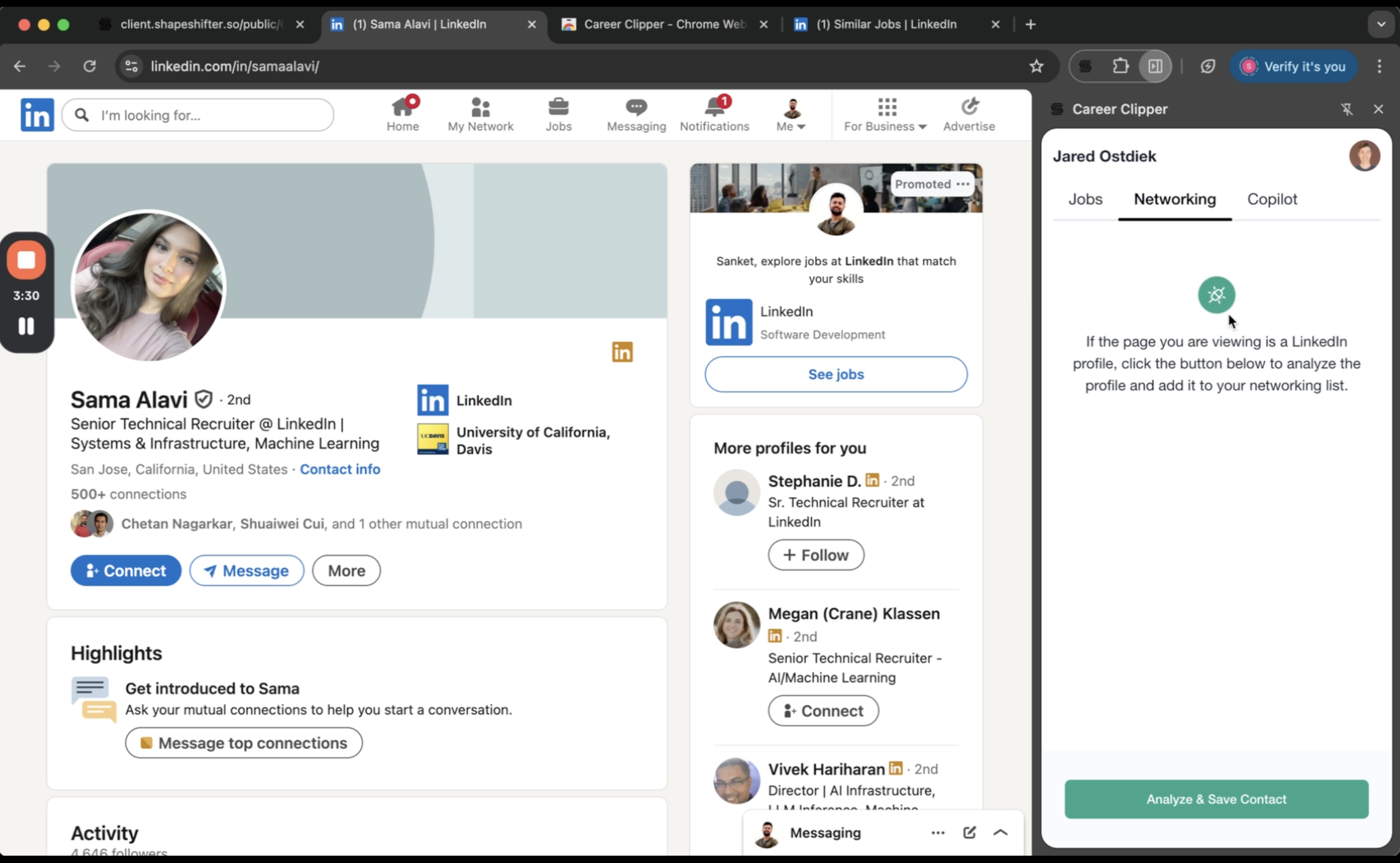Unpin the Career Clipper panel

click(1346, 109)
